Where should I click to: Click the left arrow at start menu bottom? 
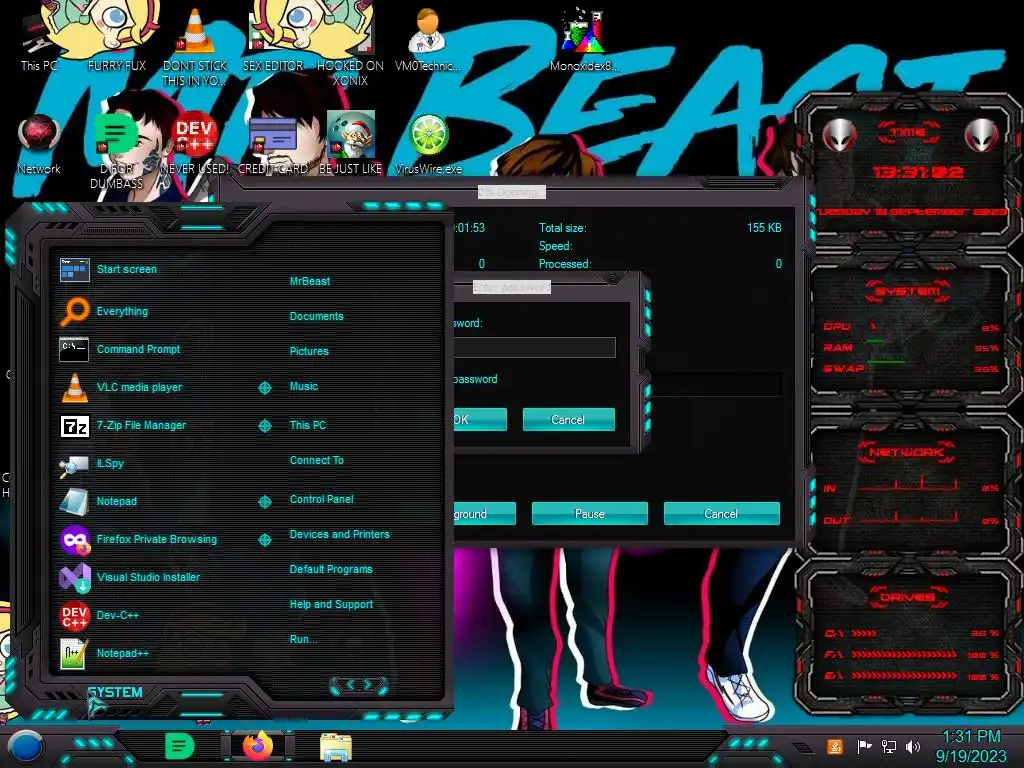click(349, 685)
